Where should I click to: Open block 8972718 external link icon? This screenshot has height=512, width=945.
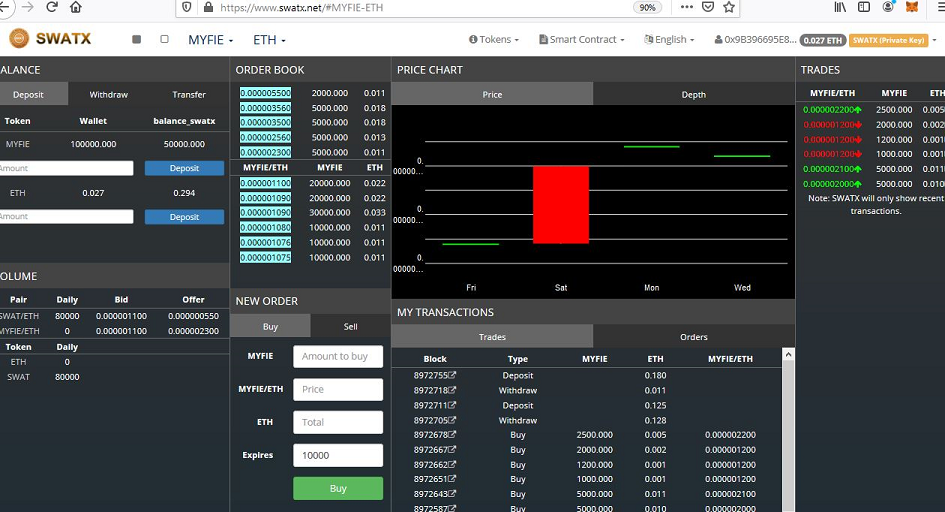click(x=452, y=390)
